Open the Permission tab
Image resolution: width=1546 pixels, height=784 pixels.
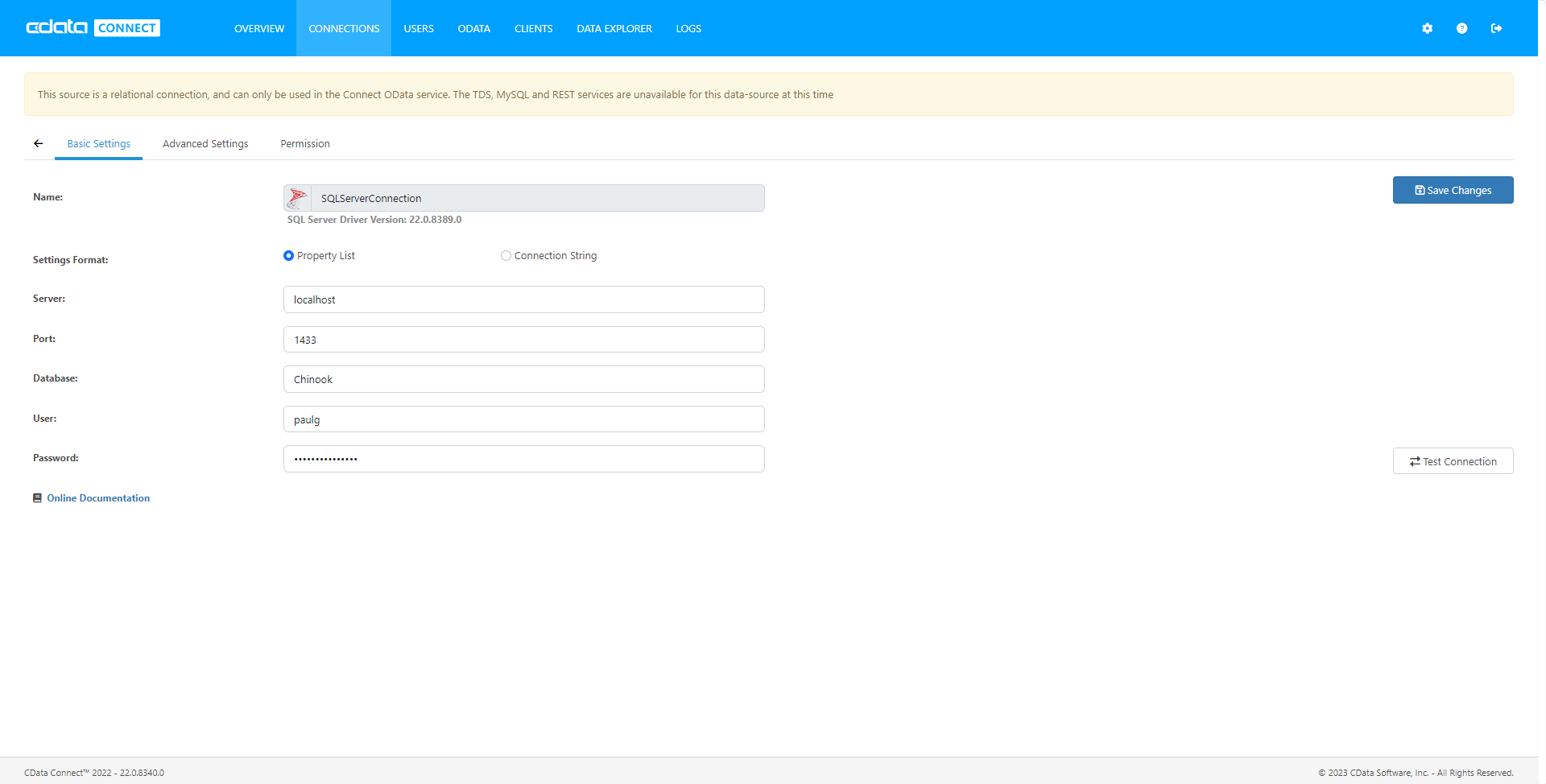pyautogui.click(x=305, y=143)
